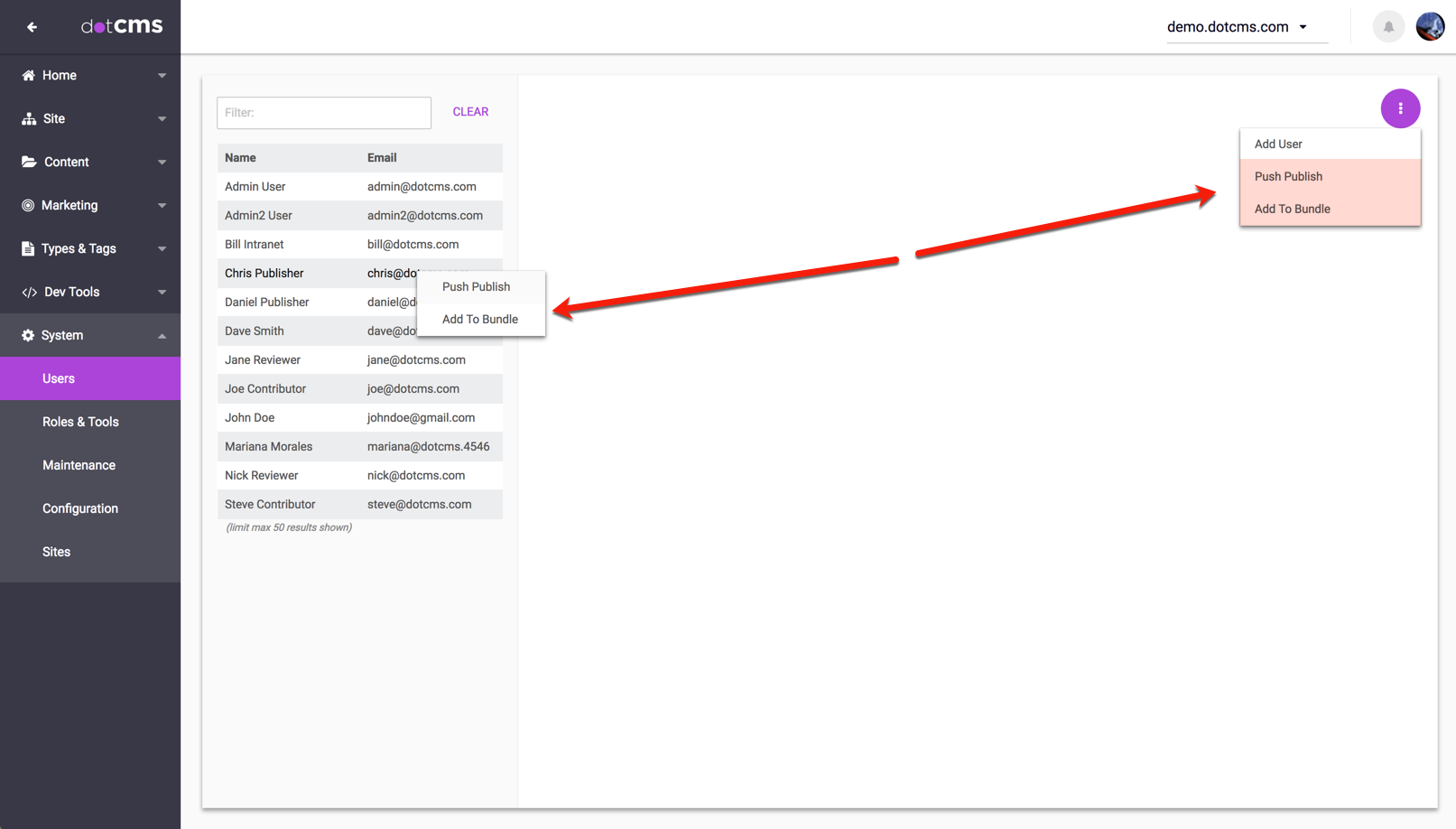Expand the Dev Tools menu arrow
This screenshot has width=1456, height=829.
point(162,293)
